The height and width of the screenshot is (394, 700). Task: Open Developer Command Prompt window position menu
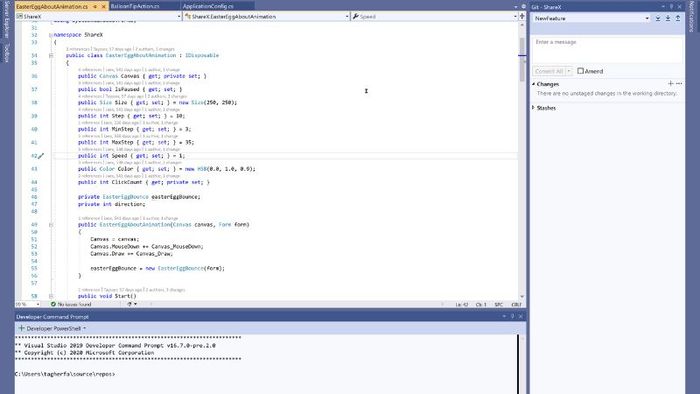(x=504, y=316)
